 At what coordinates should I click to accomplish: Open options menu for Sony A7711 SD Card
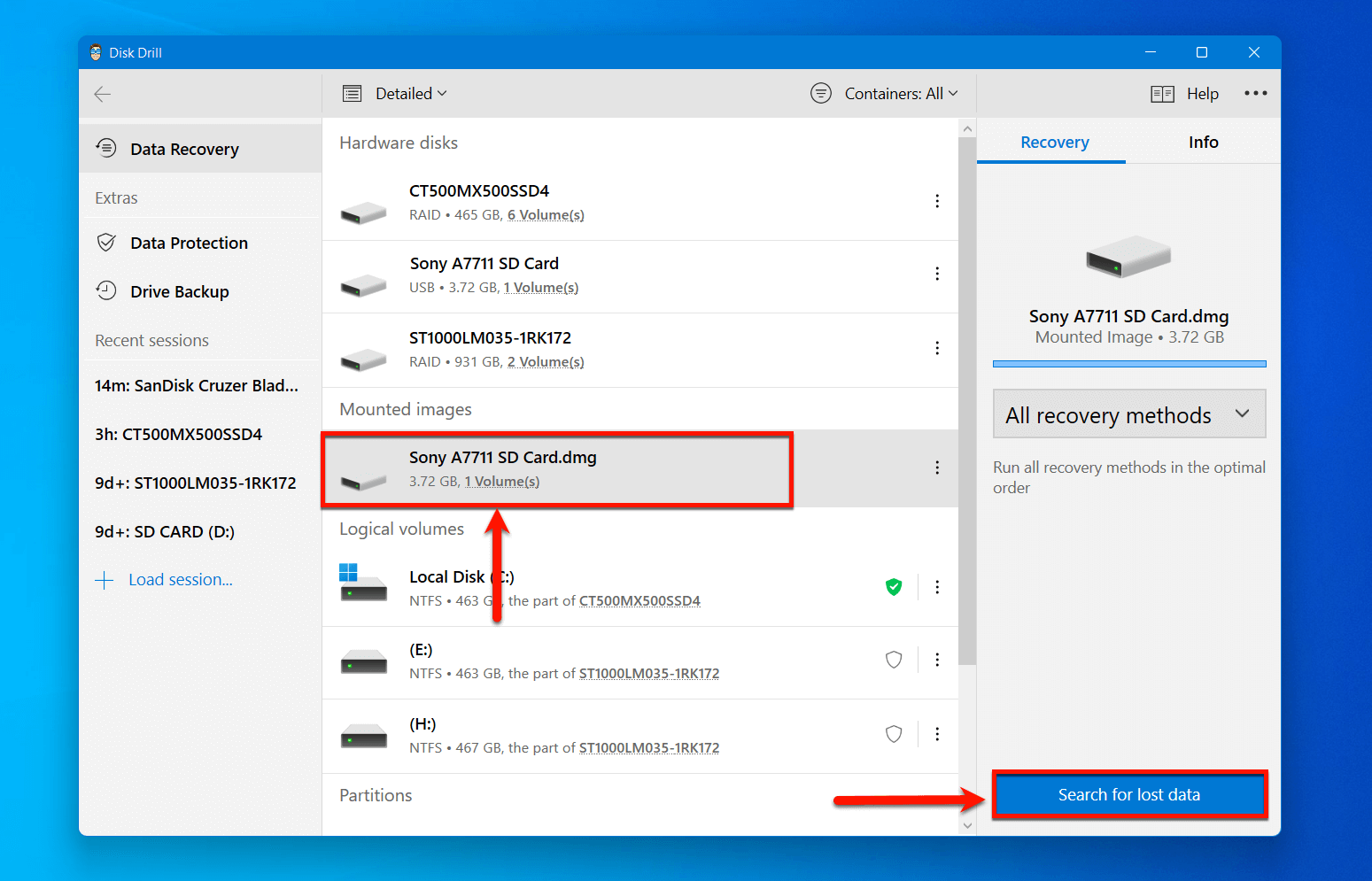coord(937,274)
